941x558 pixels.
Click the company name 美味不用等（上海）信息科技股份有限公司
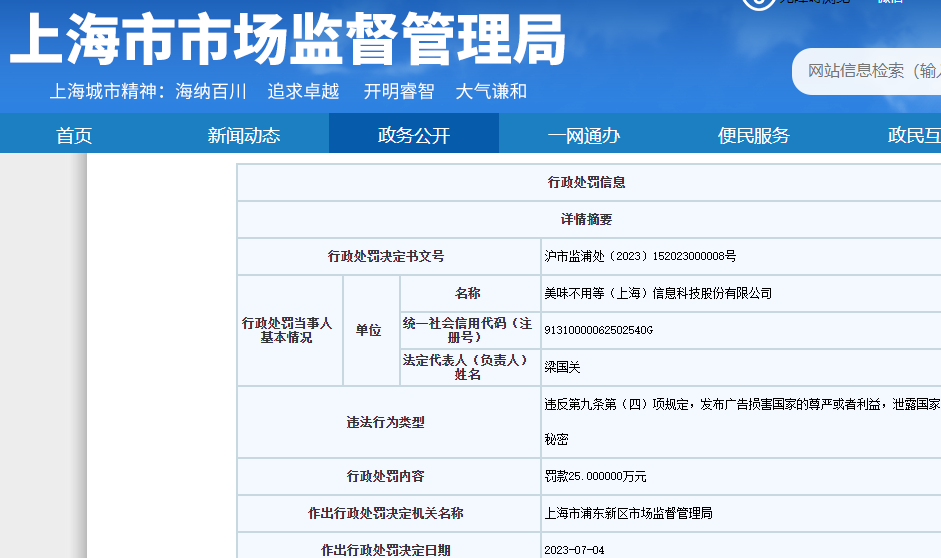pyautogui.click(x=658, y=293)
